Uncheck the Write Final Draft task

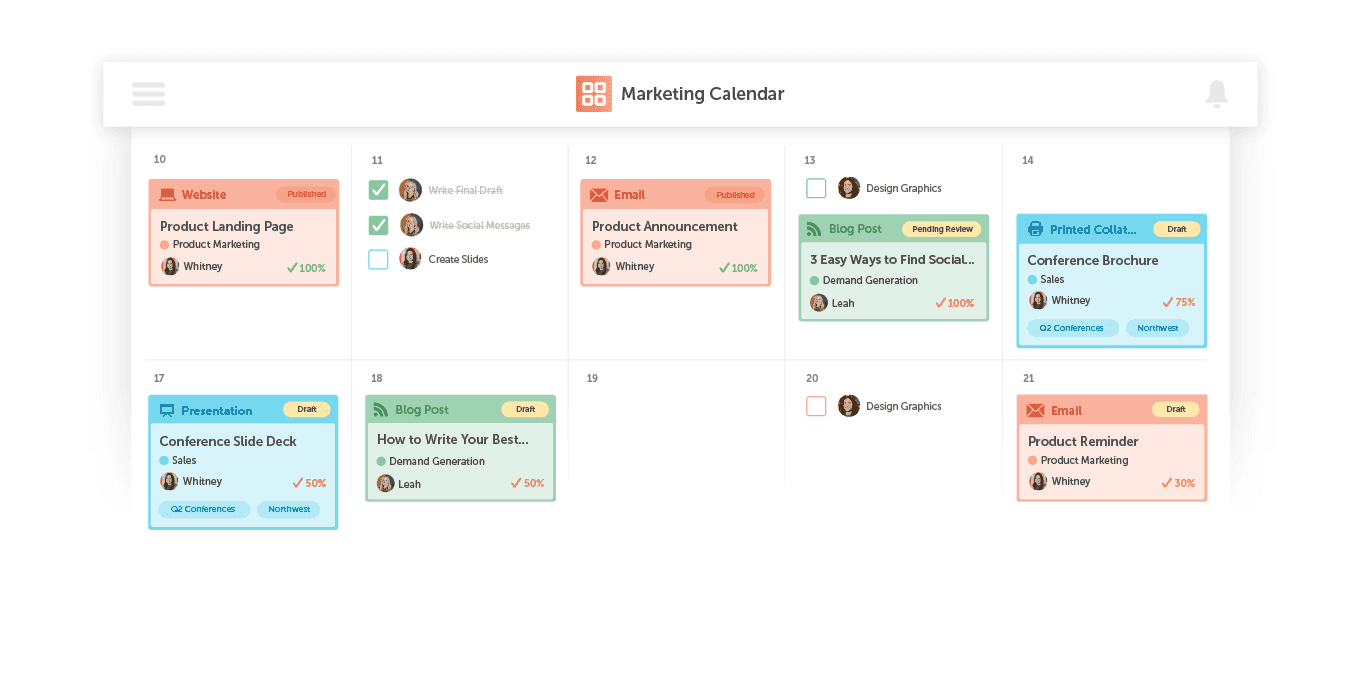click(x=378, y=189)
